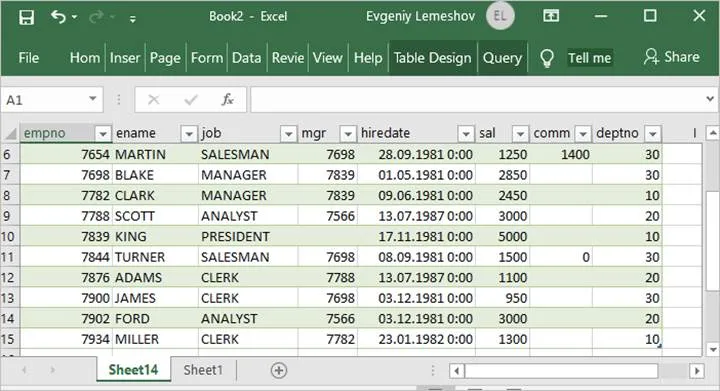
Task: Expand the formula bar chevron
Action: [710, 99]
